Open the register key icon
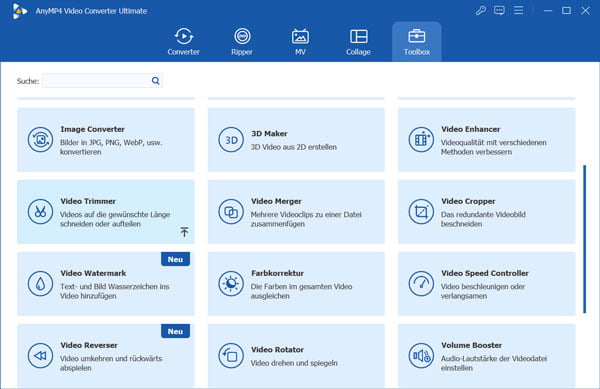This screenshot has width=600, height=389. point(481,11)
